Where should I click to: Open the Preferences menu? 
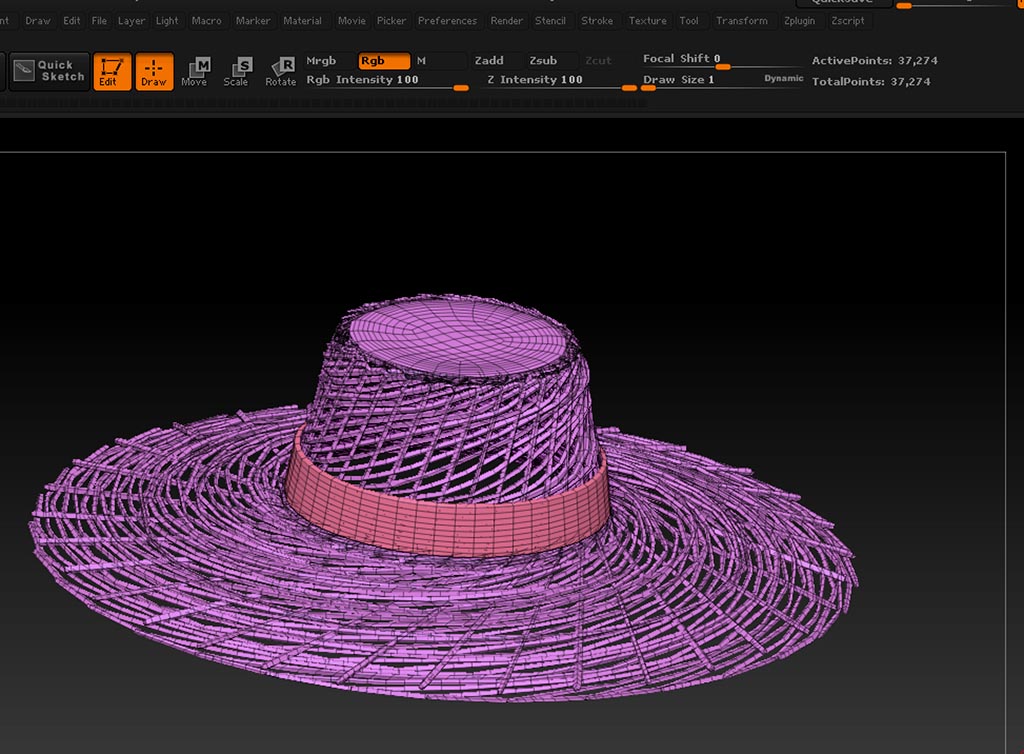tap(447, 21)
